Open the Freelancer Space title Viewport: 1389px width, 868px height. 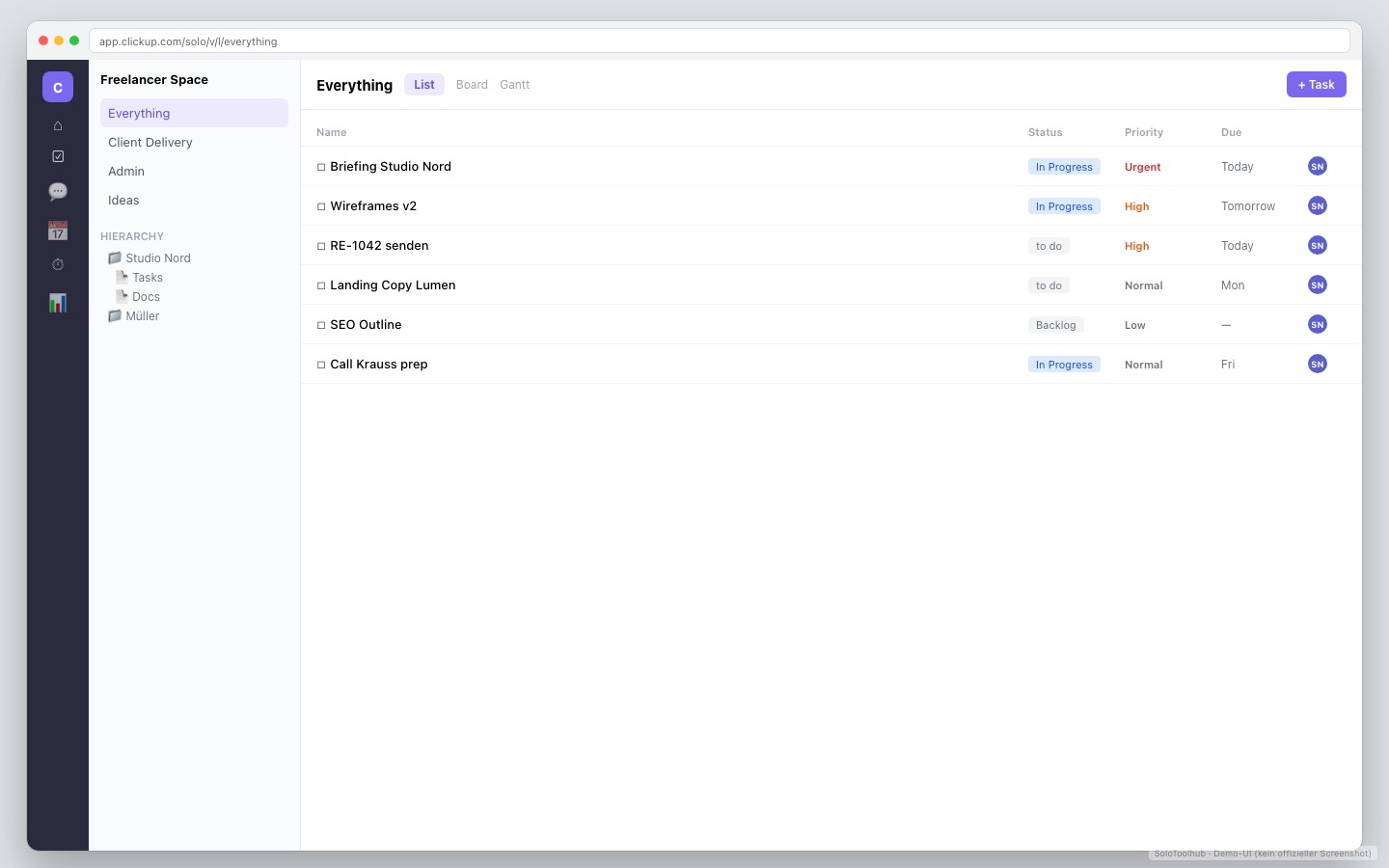(x=154, y=79)
